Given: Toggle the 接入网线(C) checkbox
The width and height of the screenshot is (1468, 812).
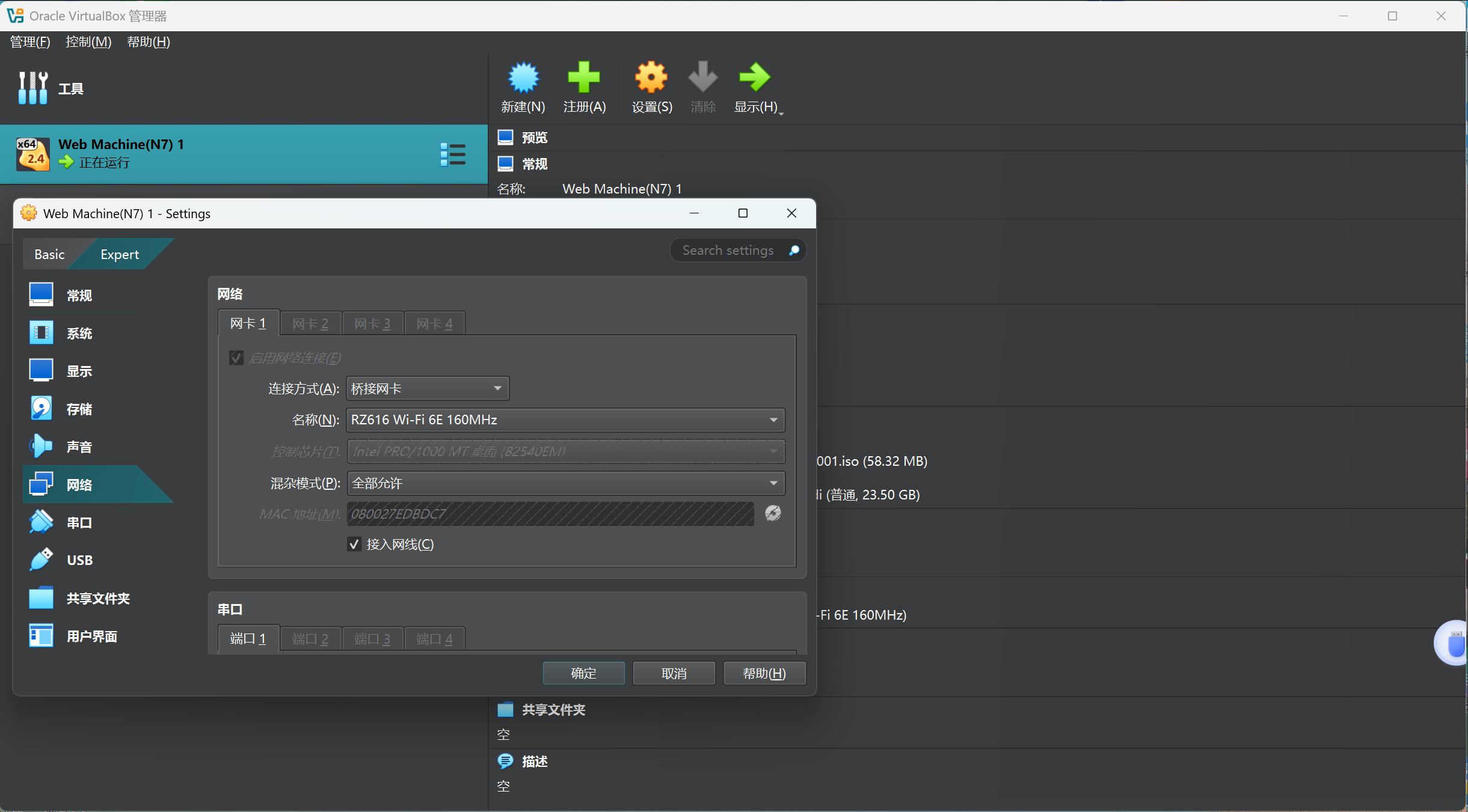Looking at the screenshot, I should 354,544.
